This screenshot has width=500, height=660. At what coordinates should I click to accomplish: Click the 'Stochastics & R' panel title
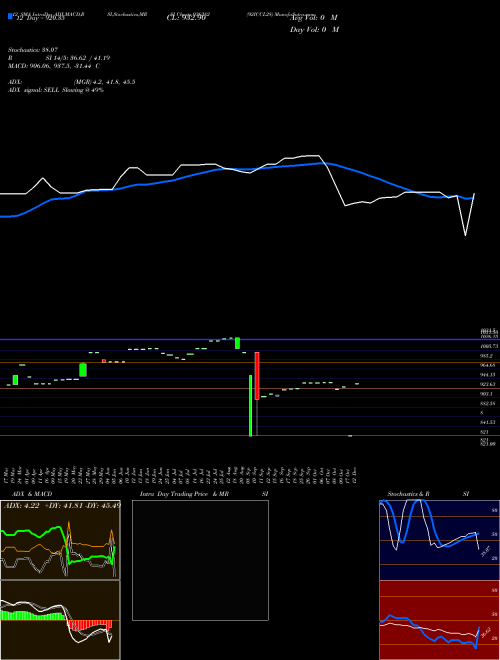tap(409, 494)
